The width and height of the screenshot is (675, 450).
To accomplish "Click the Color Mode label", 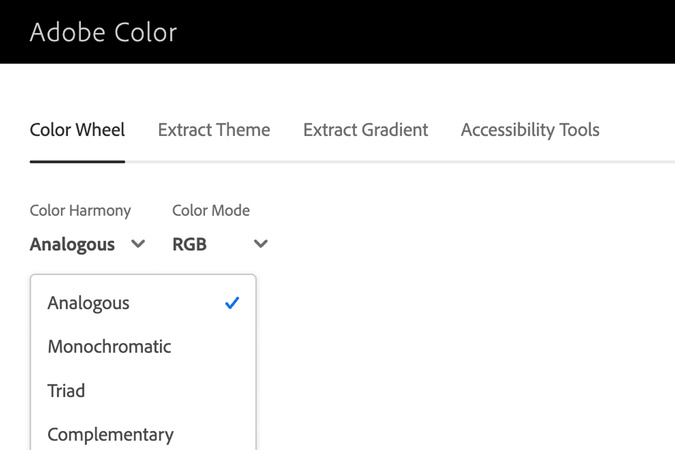I will coord(211,211).
